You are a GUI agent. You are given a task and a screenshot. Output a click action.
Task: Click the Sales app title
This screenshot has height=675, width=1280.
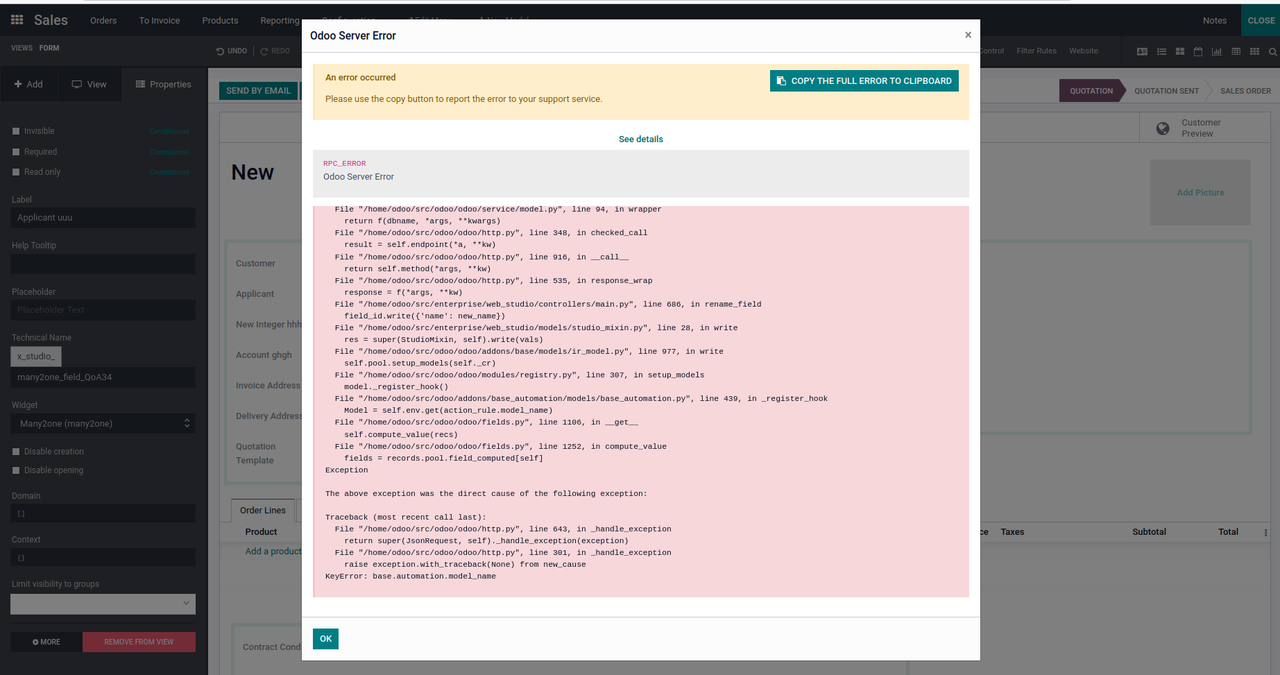coord(51,20)
